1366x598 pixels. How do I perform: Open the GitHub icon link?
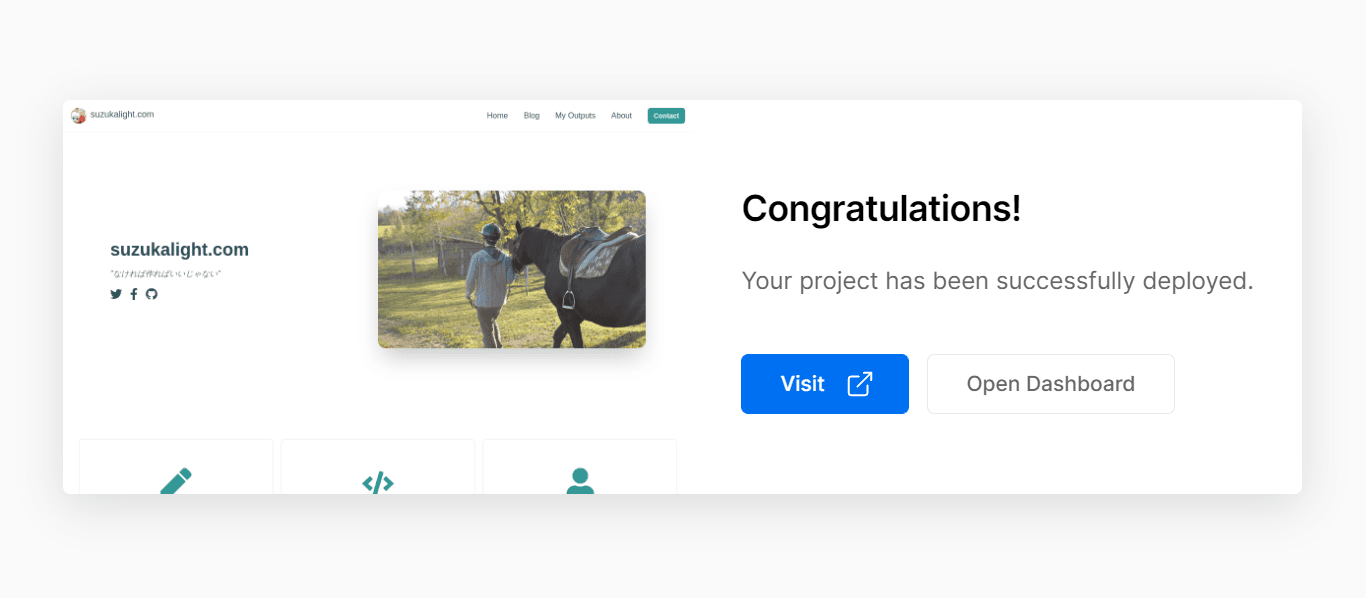pyautogui.click(x=152, y=294)
